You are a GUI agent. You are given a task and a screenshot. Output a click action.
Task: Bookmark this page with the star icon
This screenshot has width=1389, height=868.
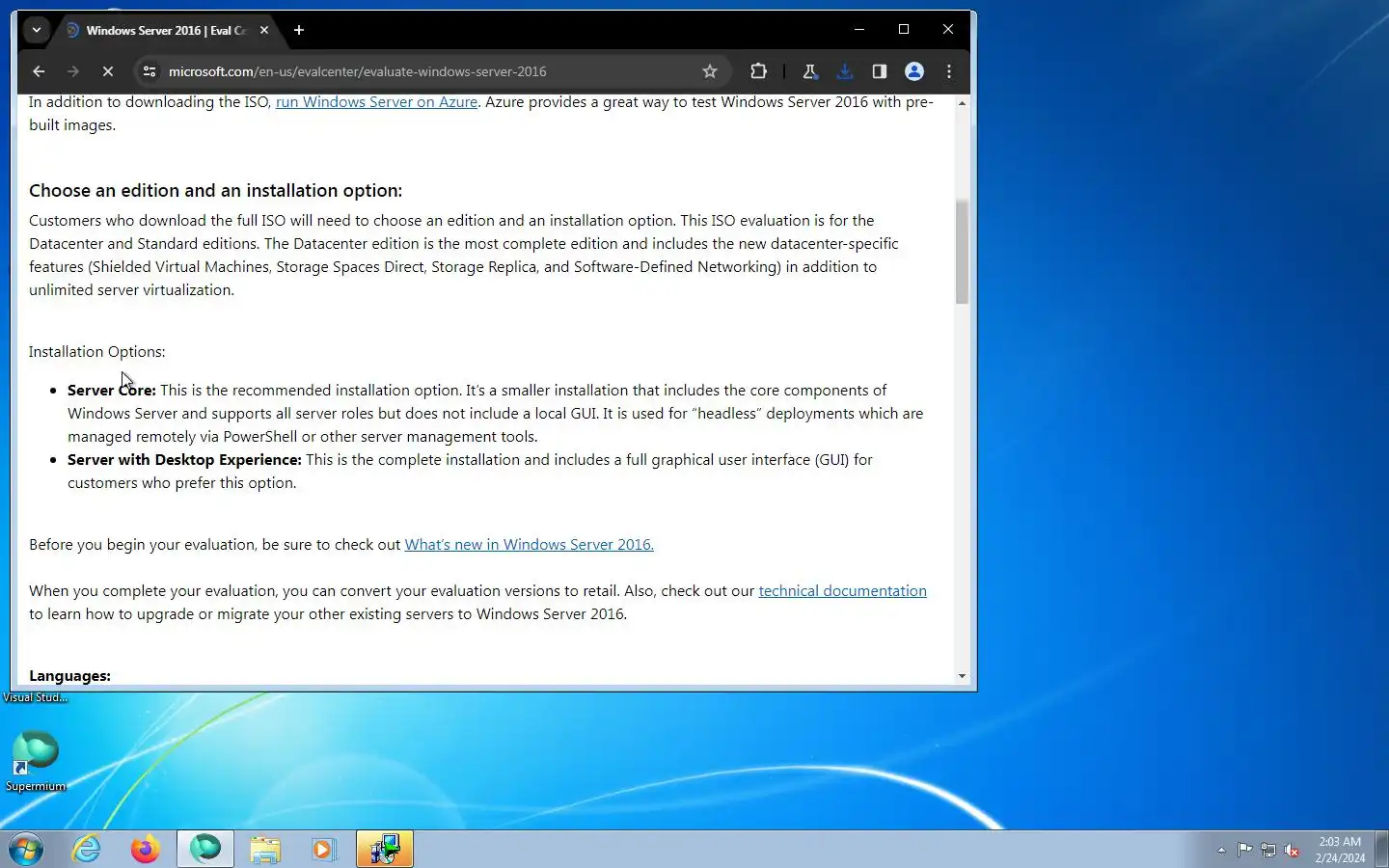pyautogui.click(x=710, y=71)
